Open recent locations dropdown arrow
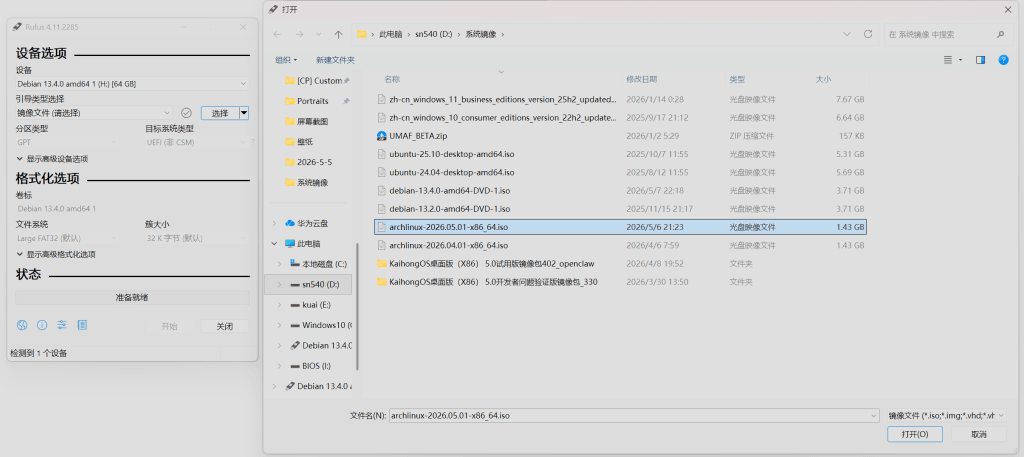Viewport: 1024px width, 457px height. click(319, 34)
